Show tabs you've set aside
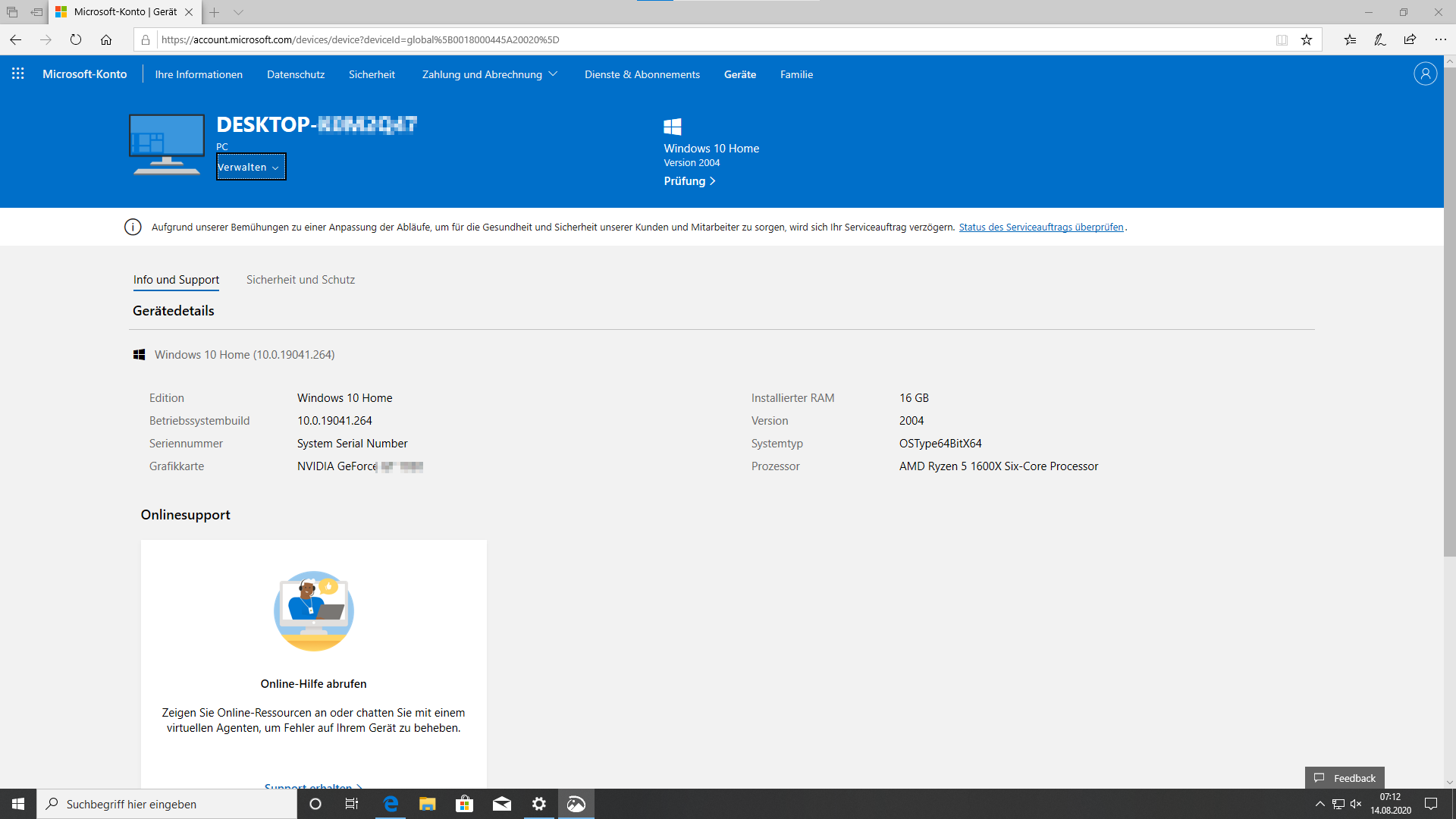The width and height of the screenshot is (1456, 819). coord(12,12)
